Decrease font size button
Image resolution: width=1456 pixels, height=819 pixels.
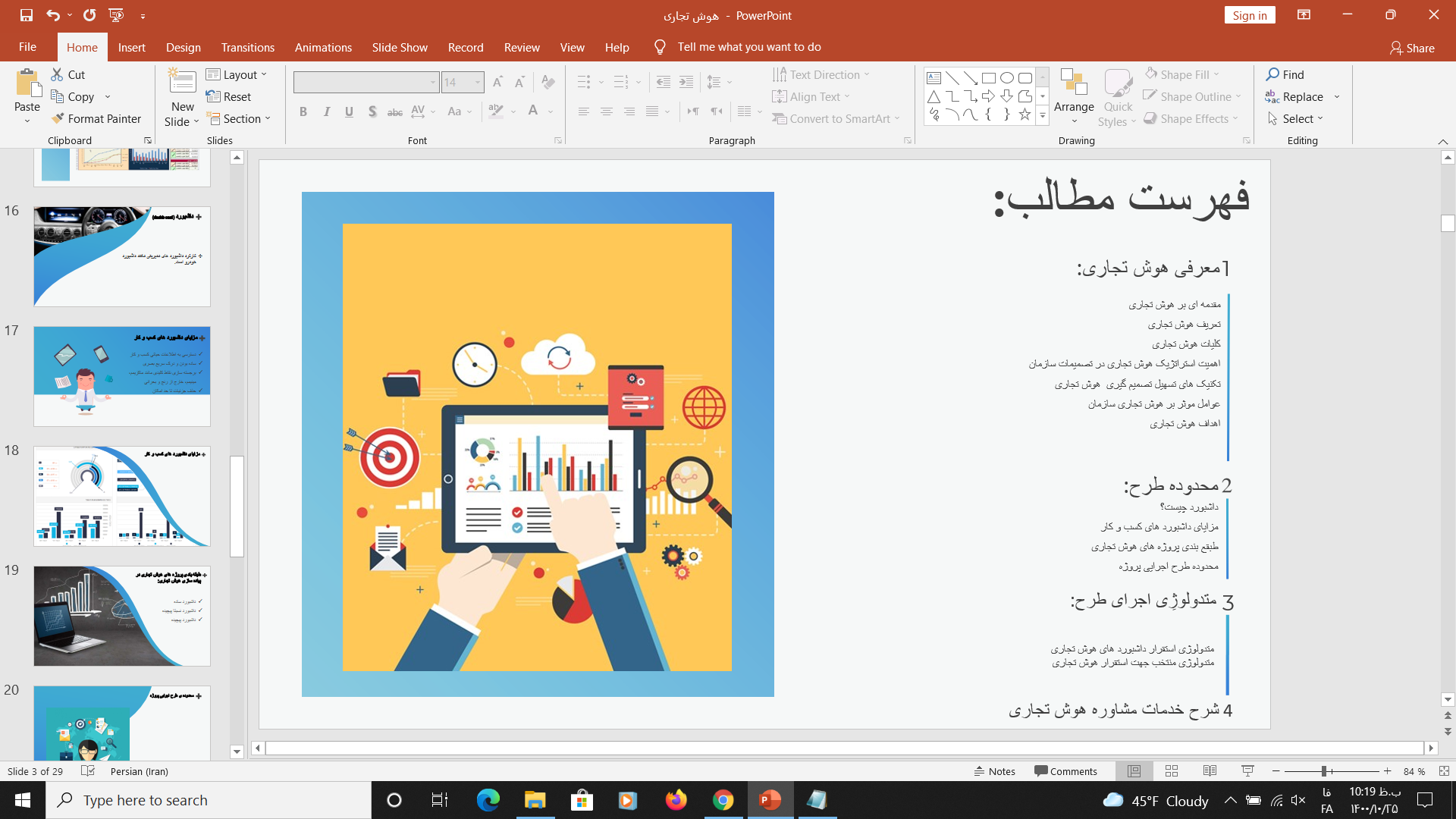519,82
